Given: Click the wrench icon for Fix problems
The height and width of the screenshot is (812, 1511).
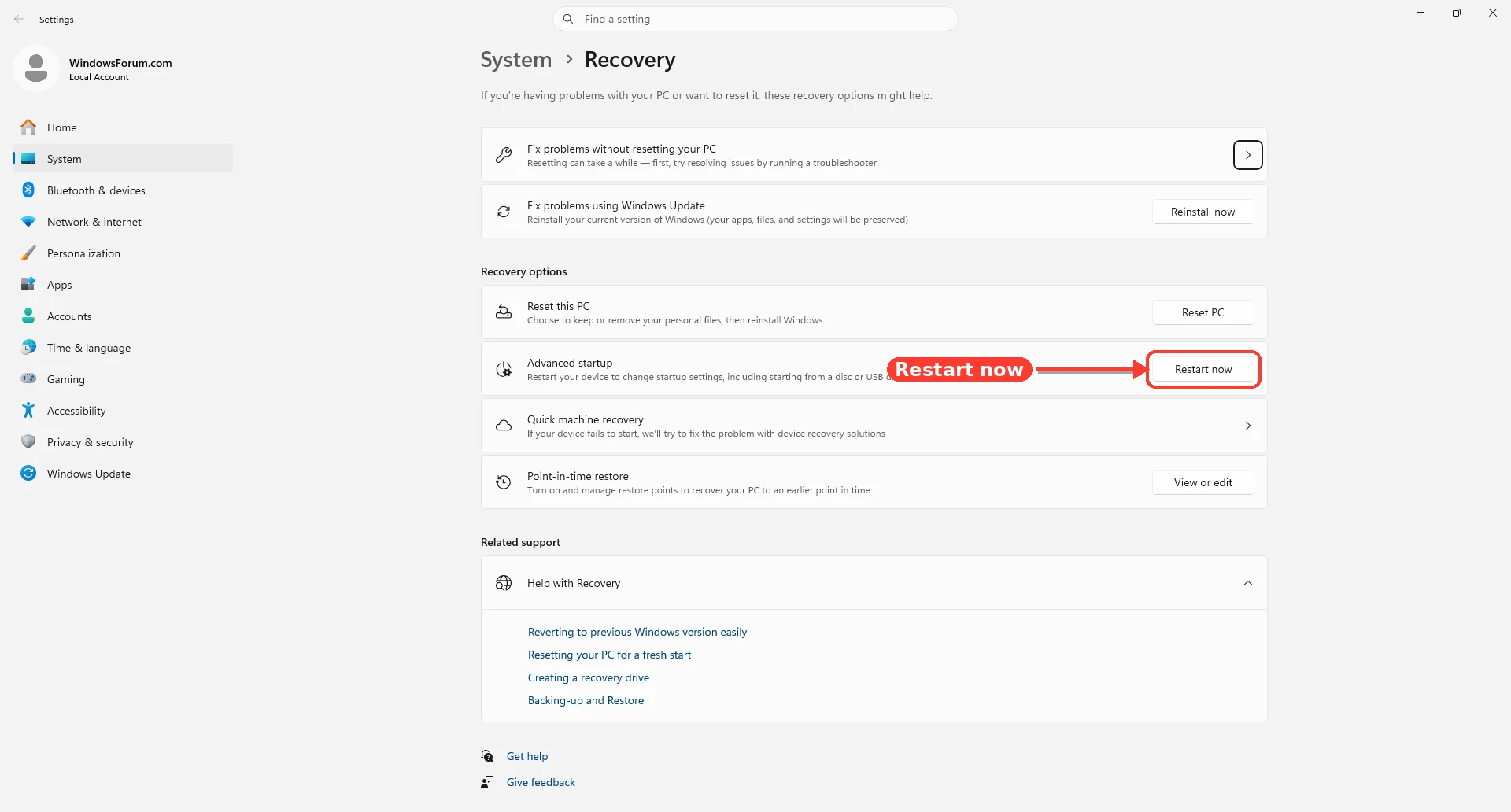Looking at the screenshot, I should pos(504,155).
